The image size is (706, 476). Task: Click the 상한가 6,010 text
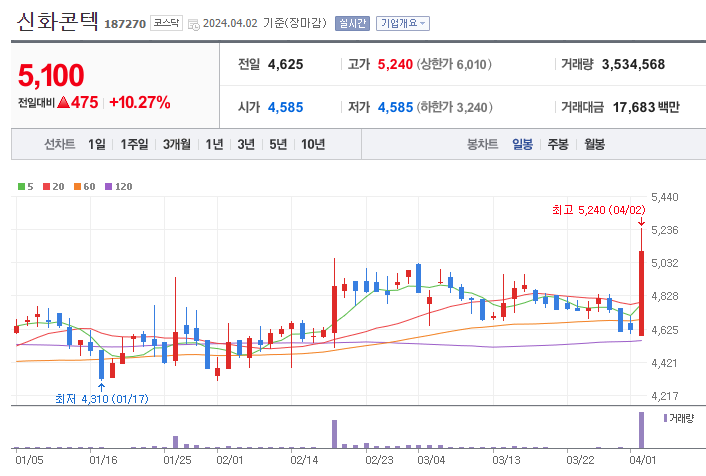(454, 64)
